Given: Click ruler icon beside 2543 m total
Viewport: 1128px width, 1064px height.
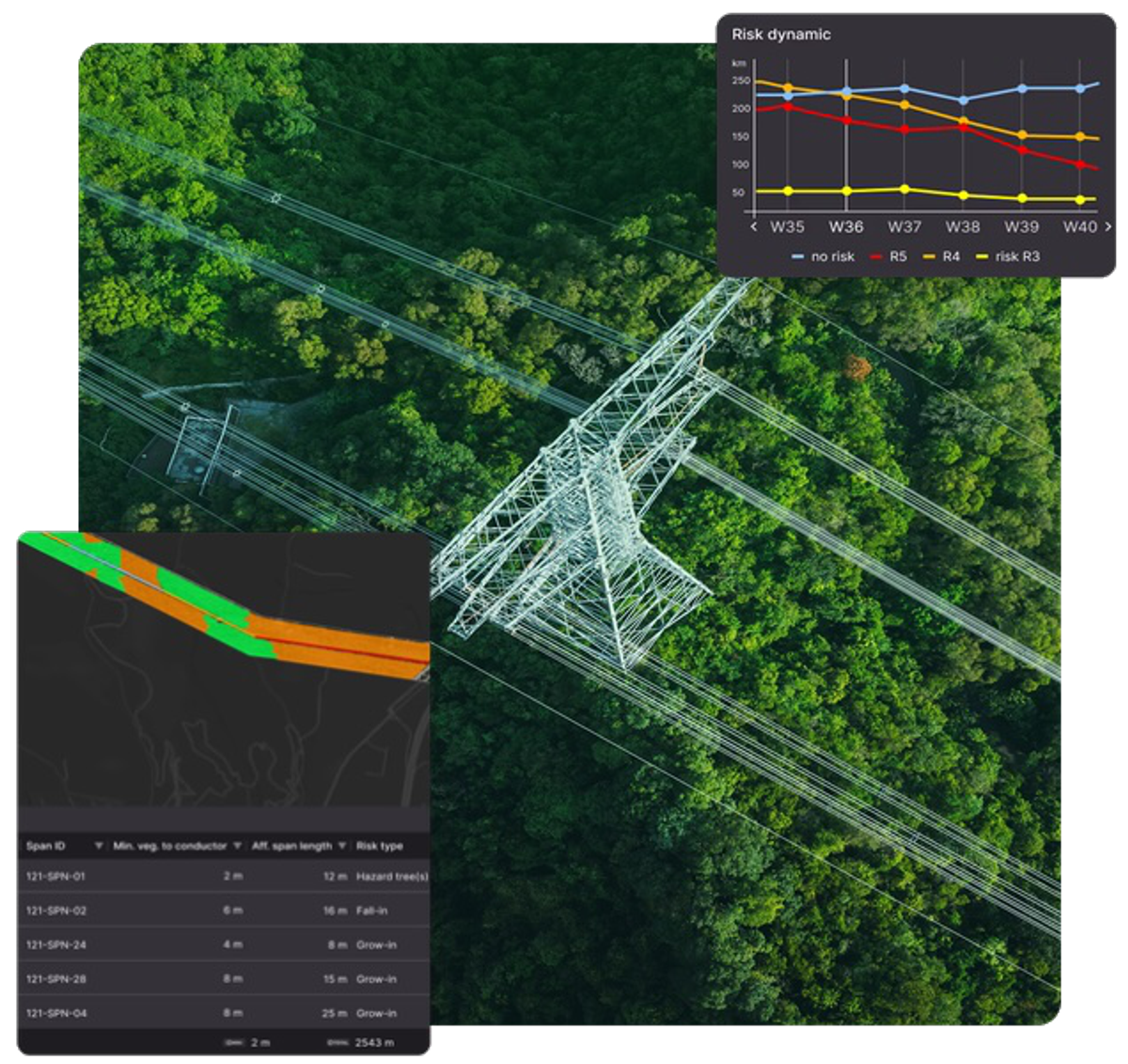Looking at the screenshot, I should tap(337, 1042).
